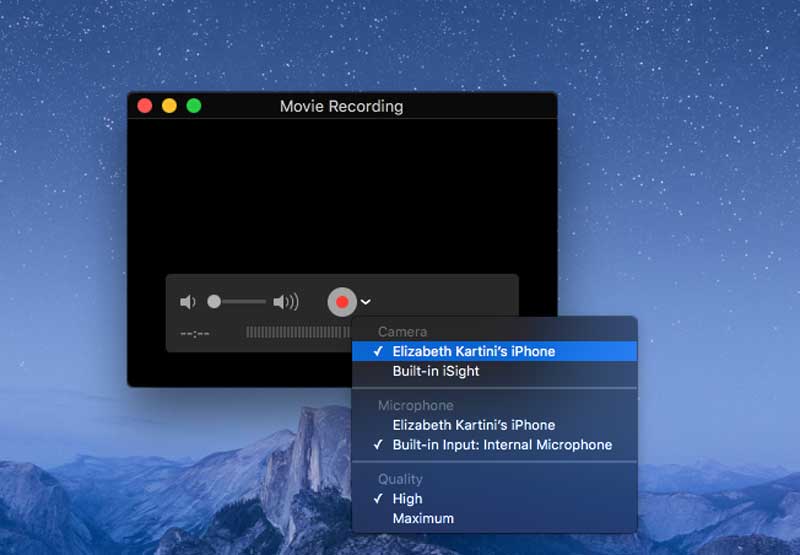Open the recording options chevron dropdown
Screen dimensions: 800x555
point(365,302)
